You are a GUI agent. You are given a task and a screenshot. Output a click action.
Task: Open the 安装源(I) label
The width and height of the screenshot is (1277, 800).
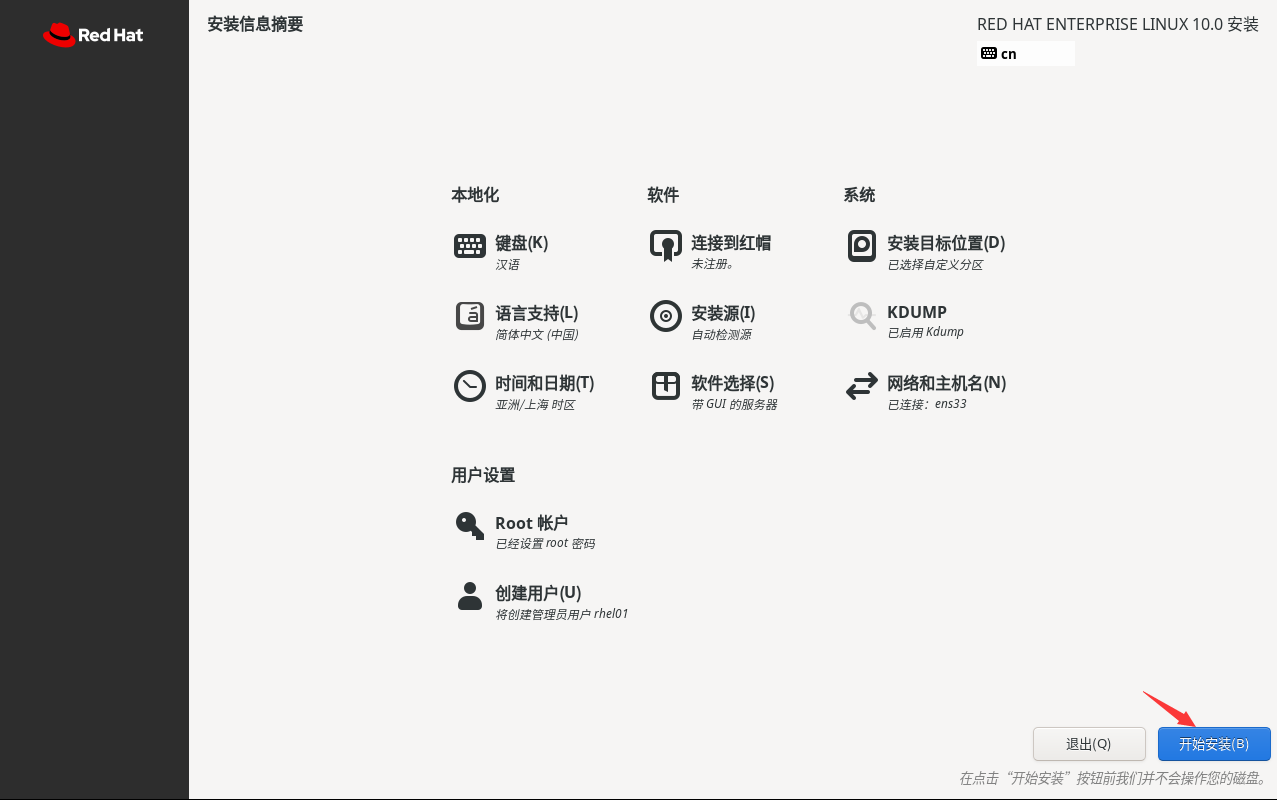723,313
